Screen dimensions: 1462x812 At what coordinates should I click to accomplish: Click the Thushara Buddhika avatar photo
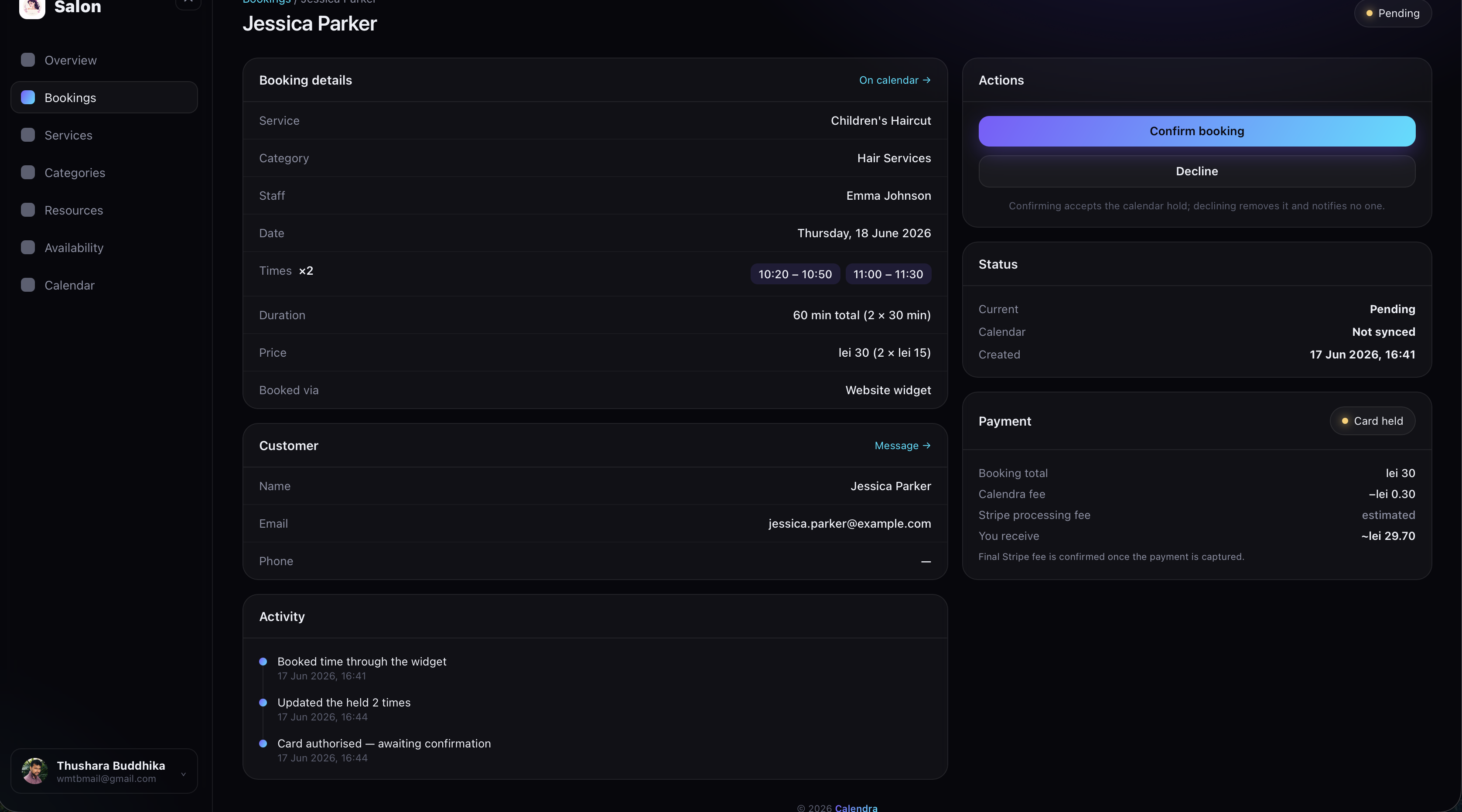(x=34, y=771)
